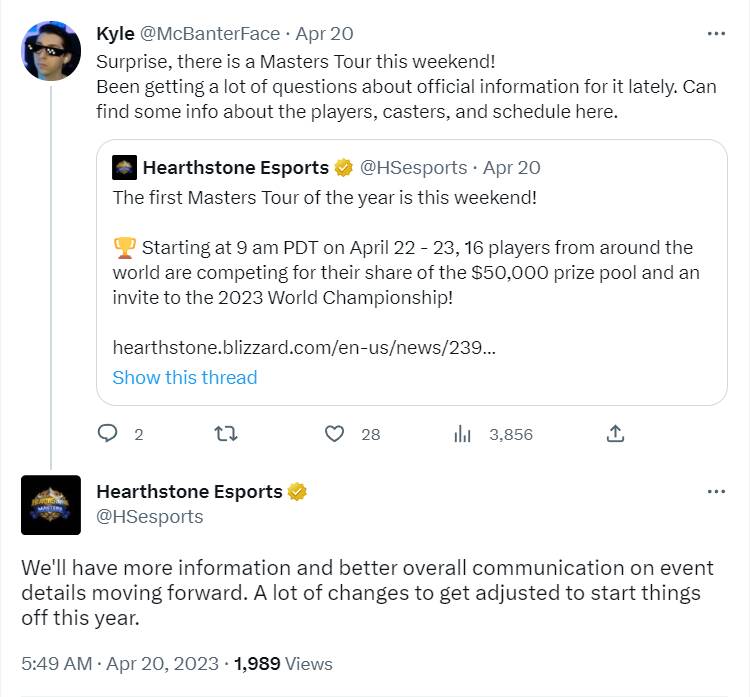Screen dimensions: 750x697
Task: Open view analytics bar chart icon
Action: point(462,433)
